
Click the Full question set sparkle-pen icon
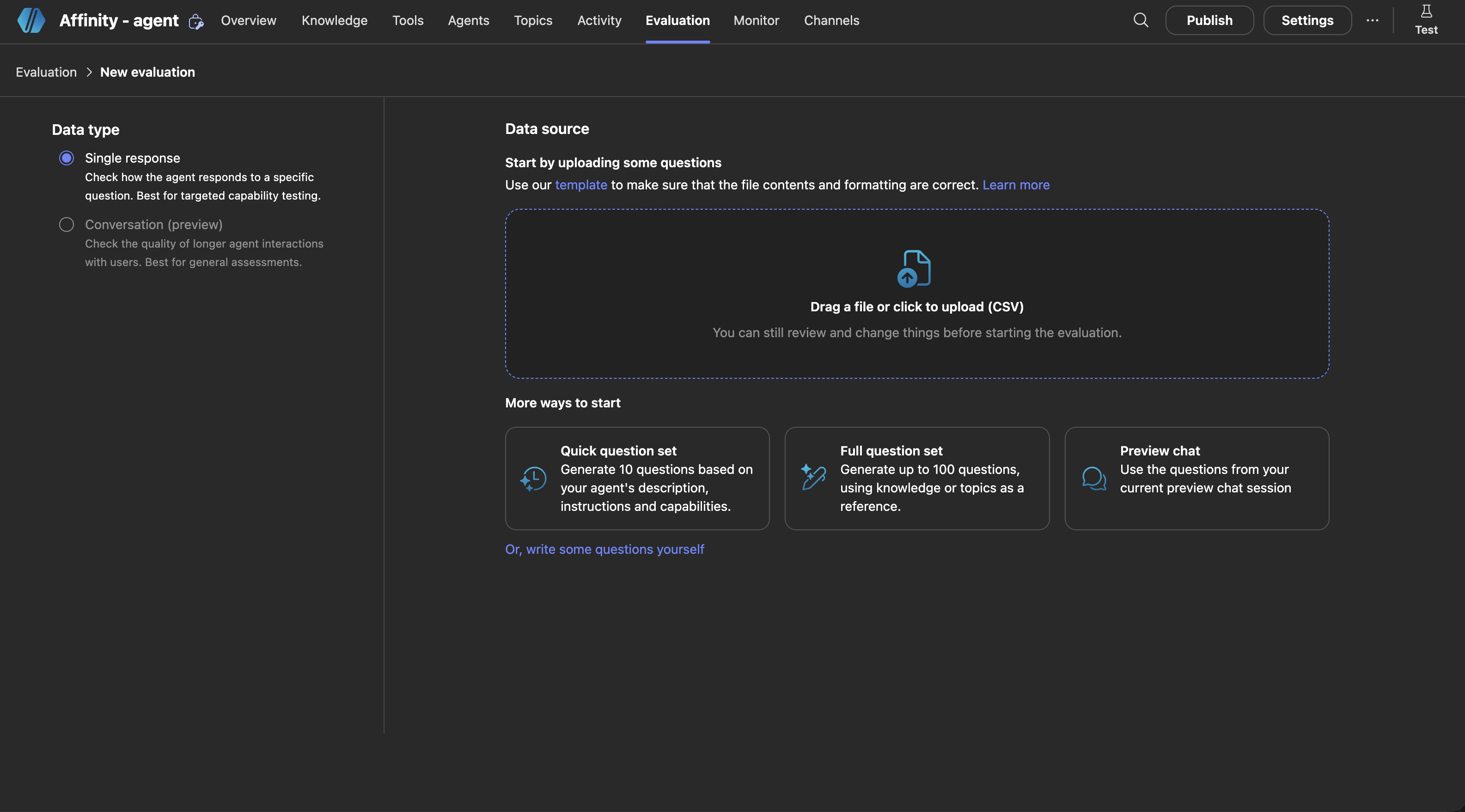813,477
